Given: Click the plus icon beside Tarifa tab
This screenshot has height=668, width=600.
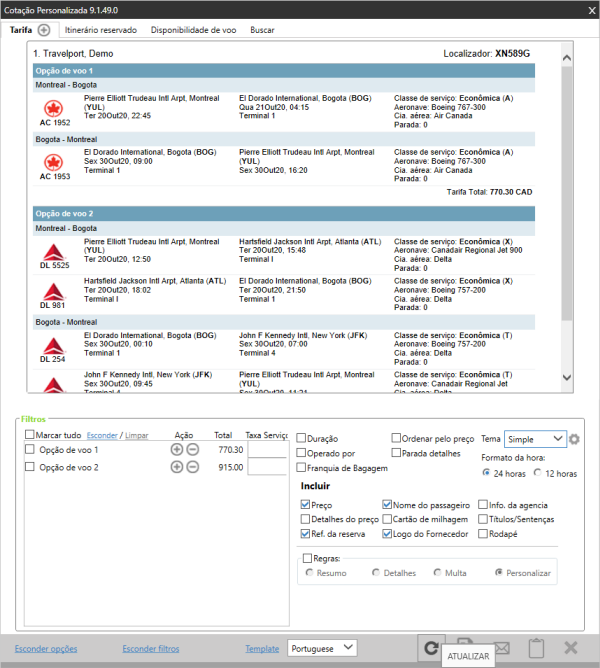Looking at the screenshot, I should [44, 31].
